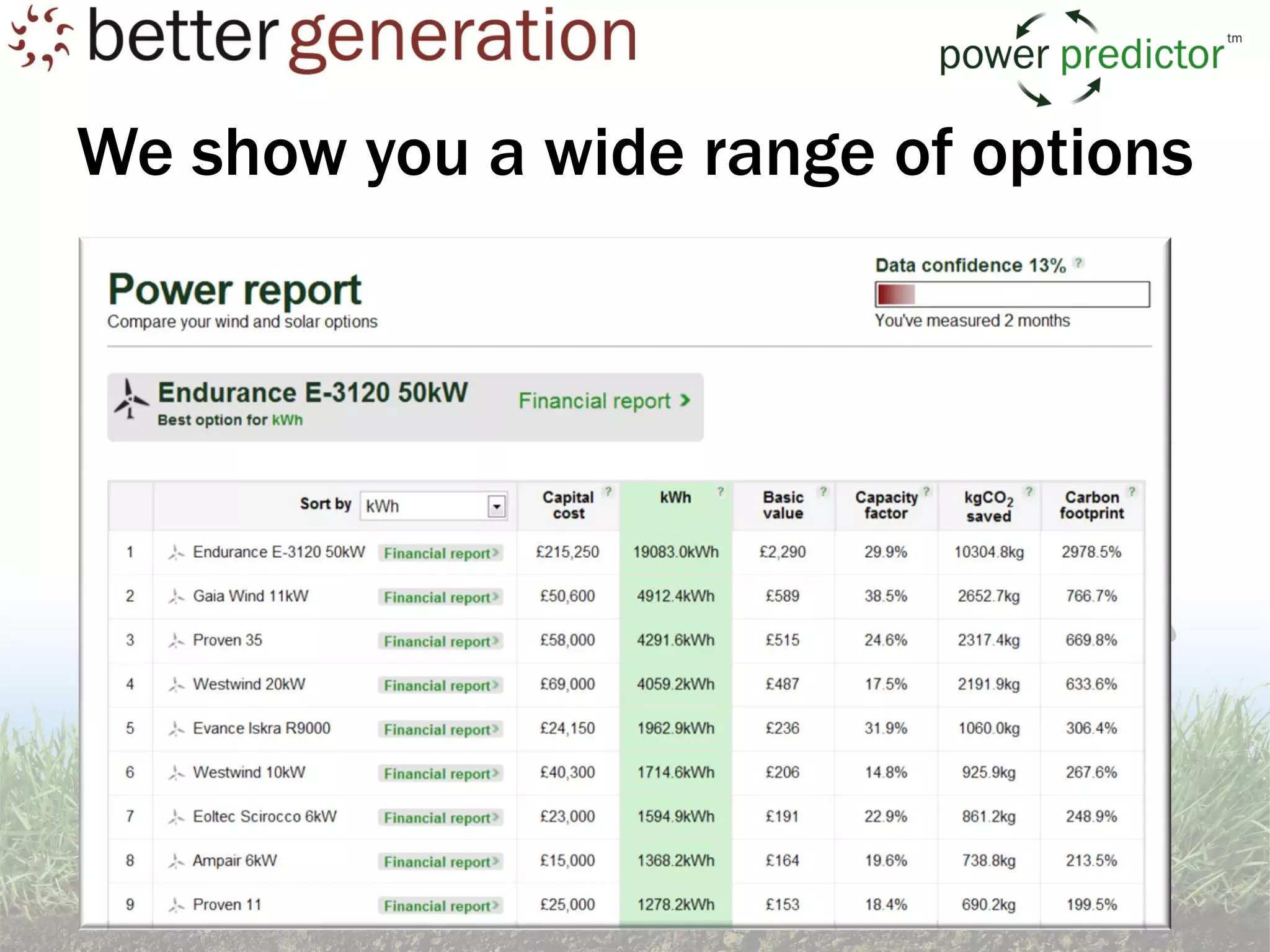1270x952 pixels.
Task: Open Financial report for Eoltec Scirocco 6kW
Action: point(440,818)
